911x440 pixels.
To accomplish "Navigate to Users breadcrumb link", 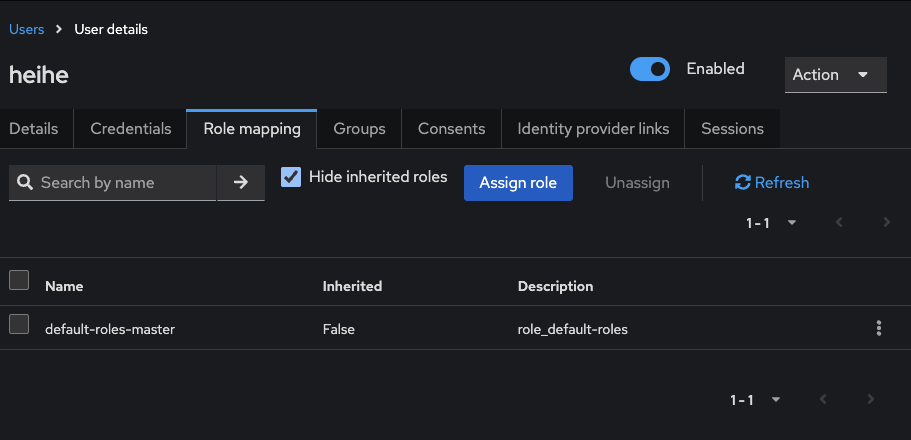I will 27,29.
